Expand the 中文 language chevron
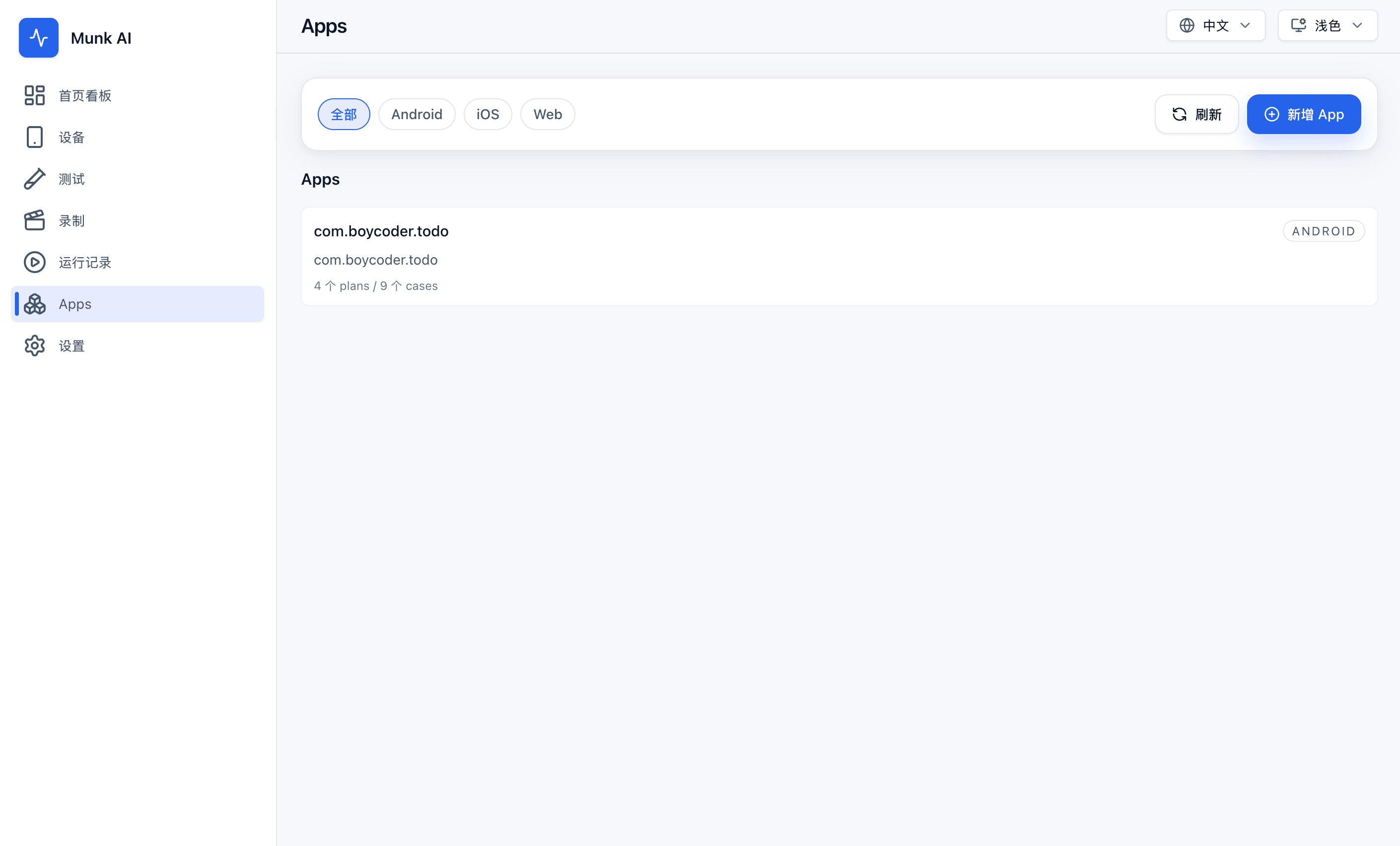 click(1245, 25)
